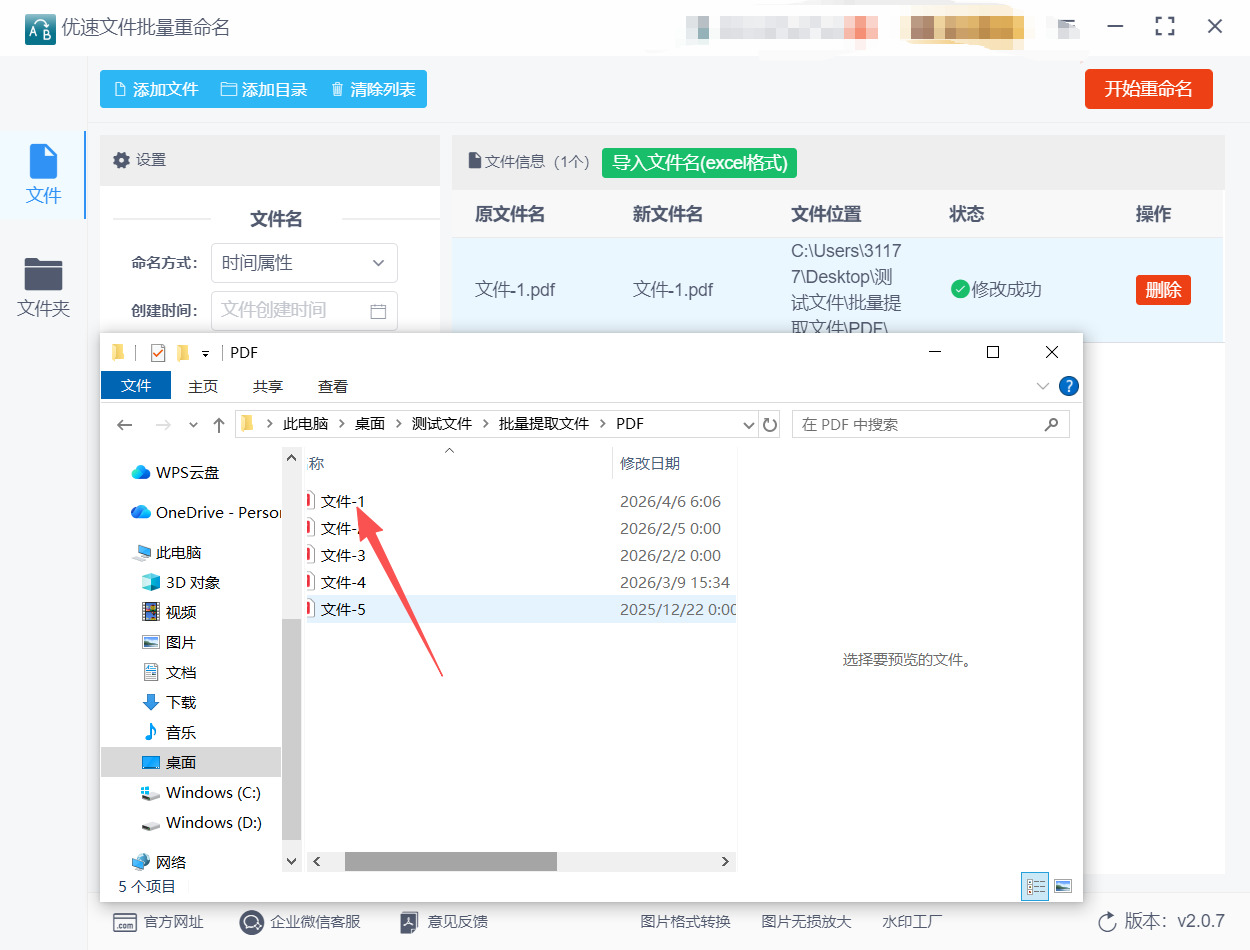
Task: Sort by 修改日期 column header
Action: 650,463
